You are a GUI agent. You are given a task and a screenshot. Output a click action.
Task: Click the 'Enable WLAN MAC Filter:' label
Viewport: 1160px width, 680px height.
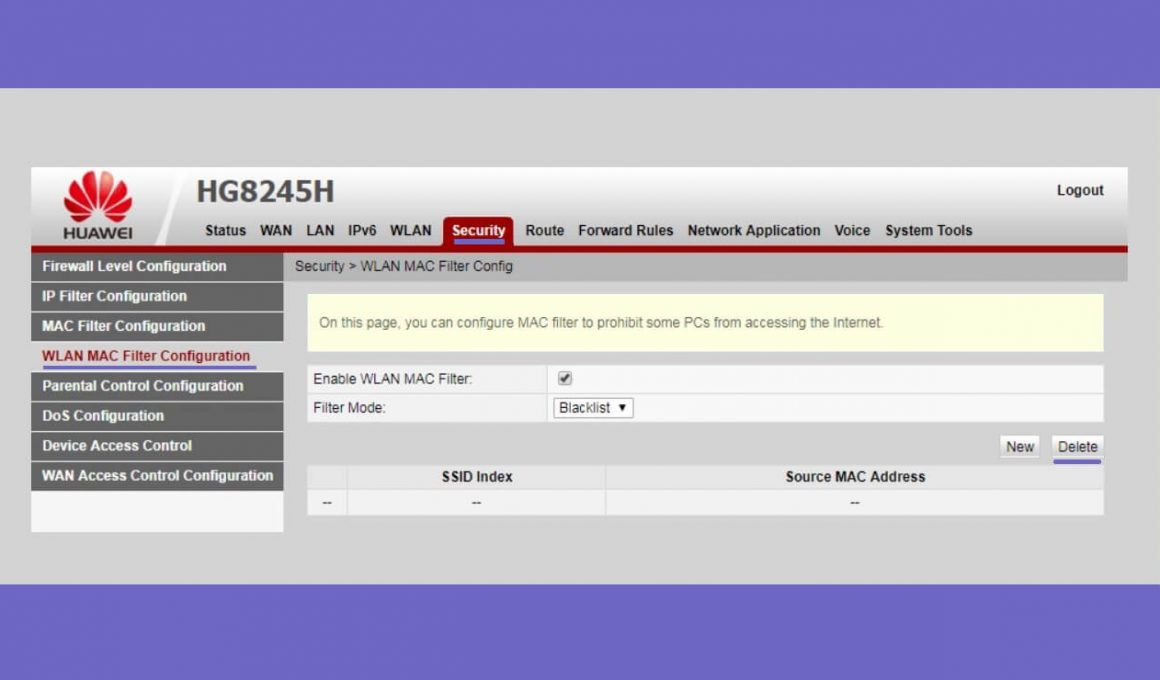(x=392, y=379)
